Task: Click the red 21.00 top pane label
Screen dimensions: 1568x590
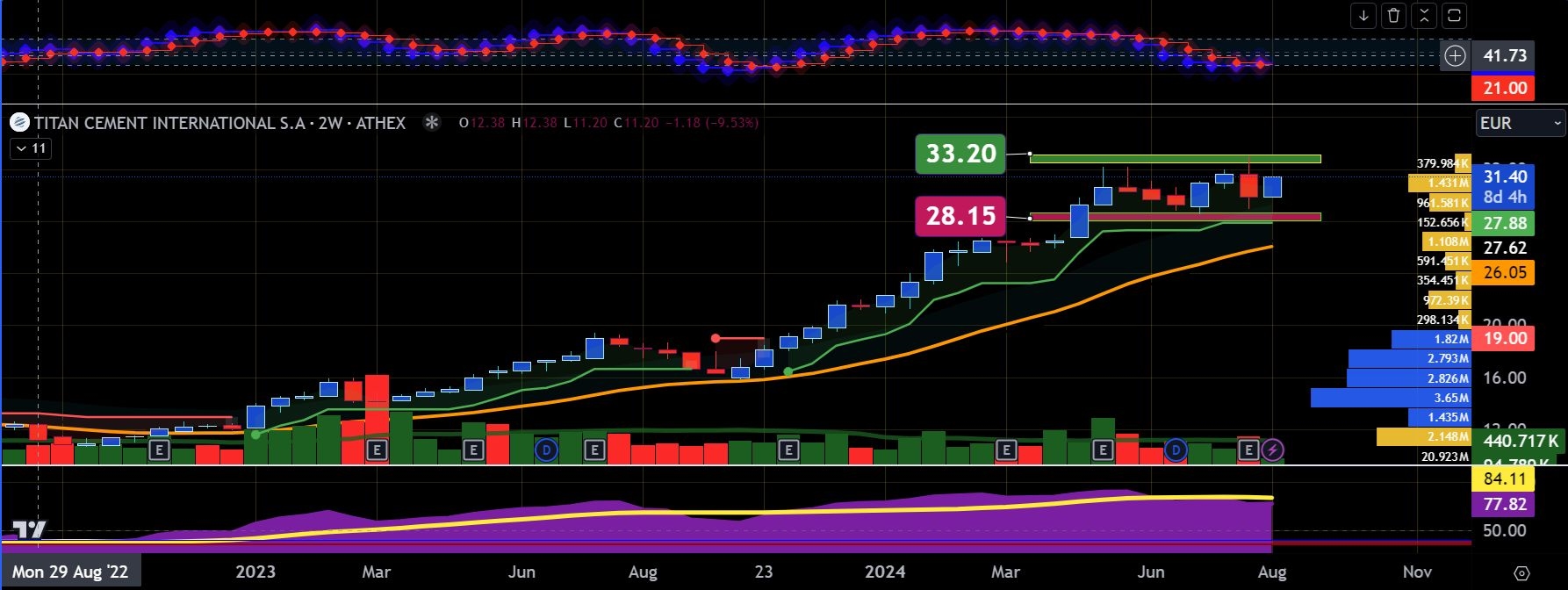Action: pyautogui.click(x=1505, y=88)
